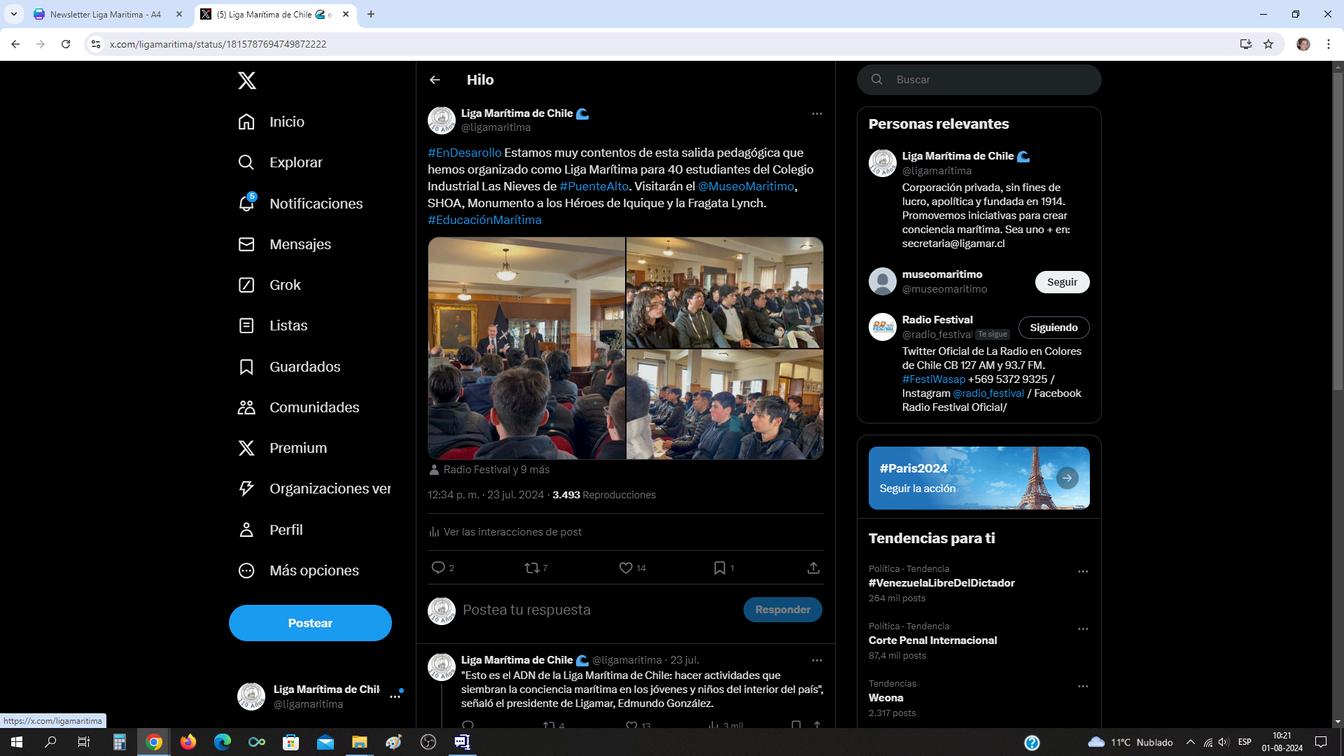
Task: Open the #EducaciónMarítima hashtag link
Action: point(484,220)
